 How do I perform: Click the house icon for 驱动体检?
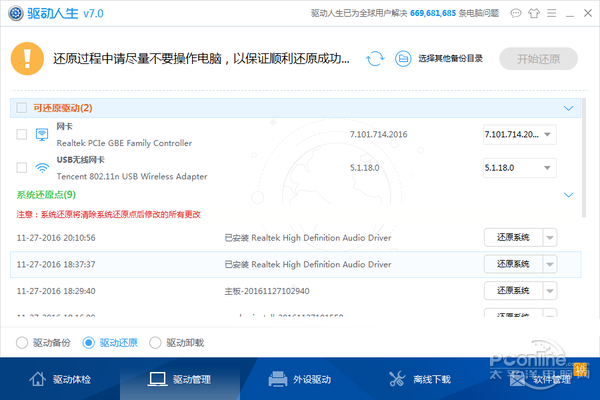click(x=38, y=379)
